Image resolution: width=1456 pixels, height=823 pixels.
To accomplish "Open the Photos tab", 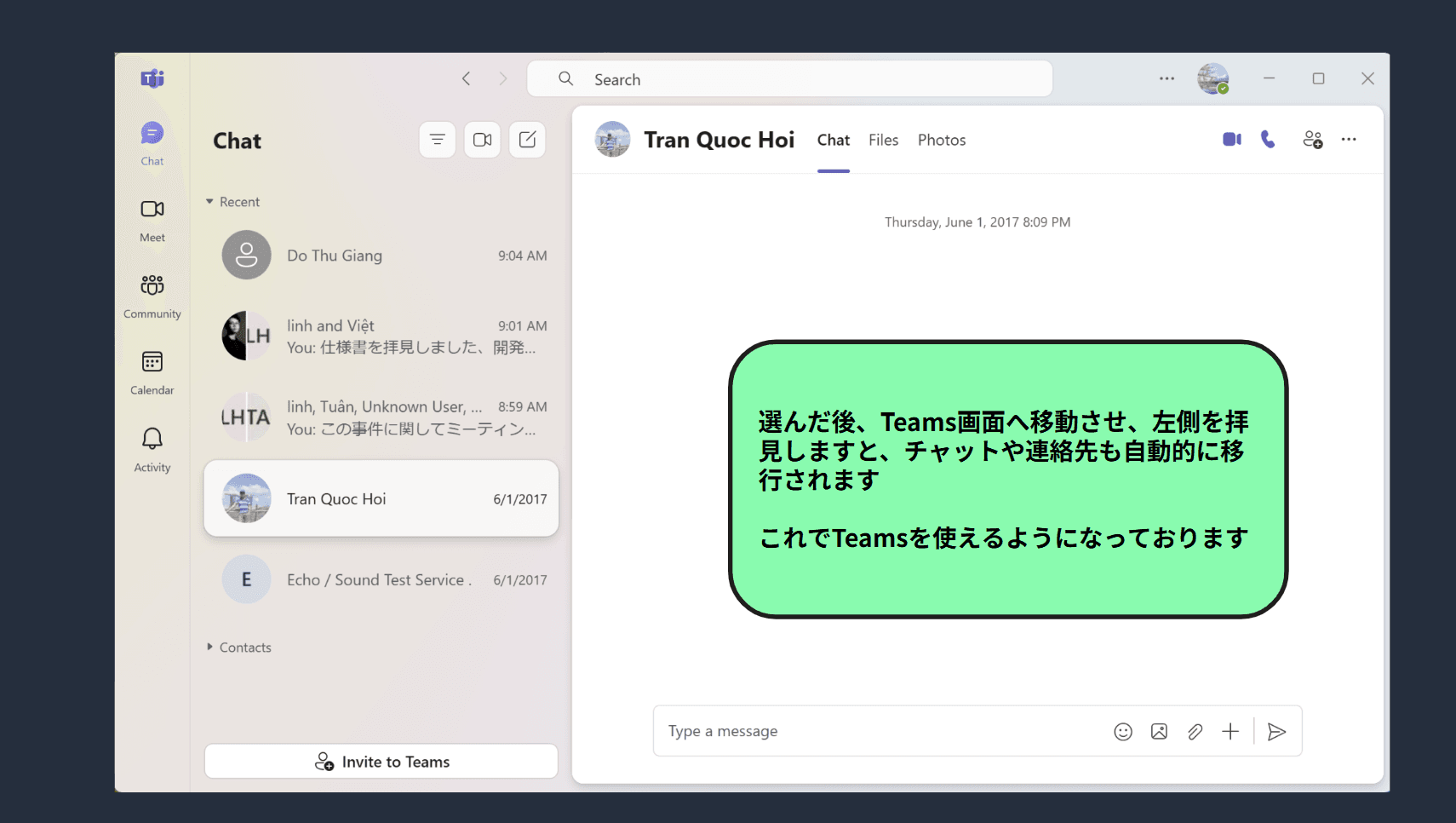I will [x=942, y=140].
